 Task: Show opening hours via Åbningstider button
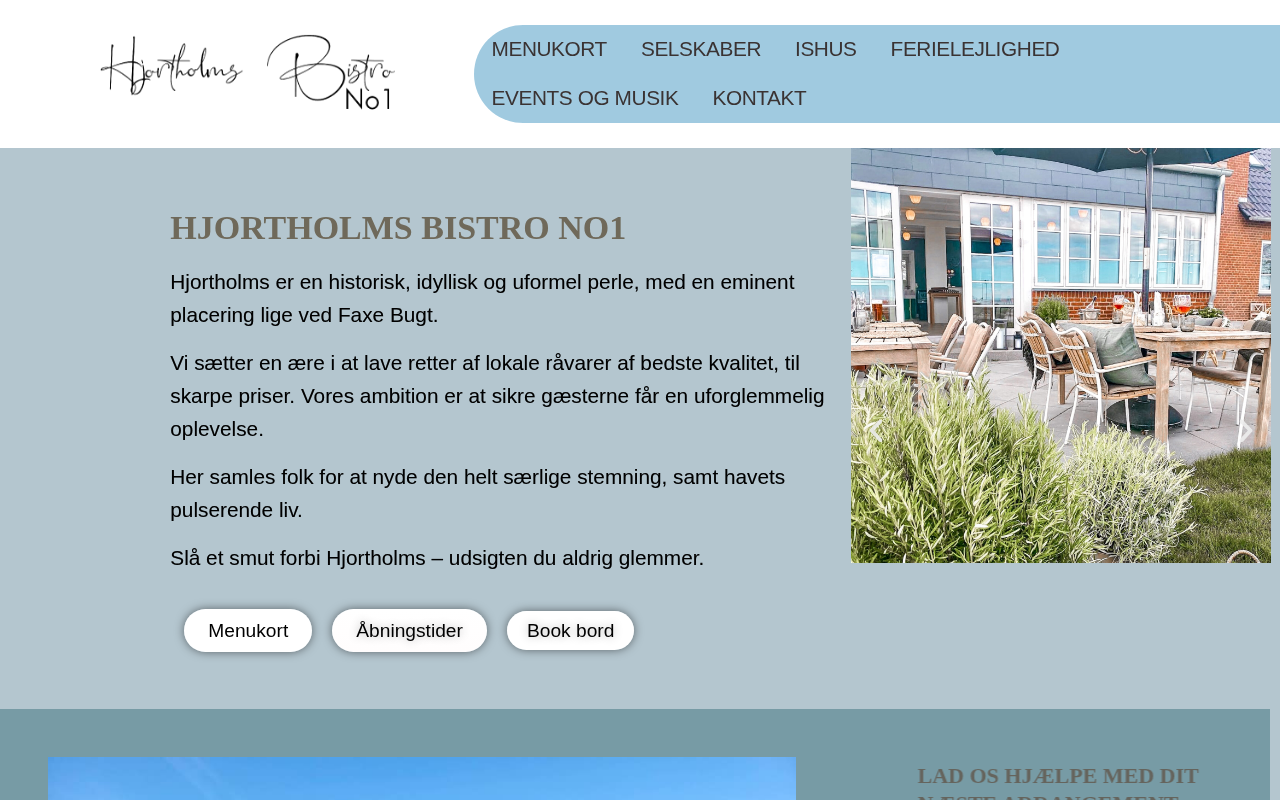(x=409, y=631)
